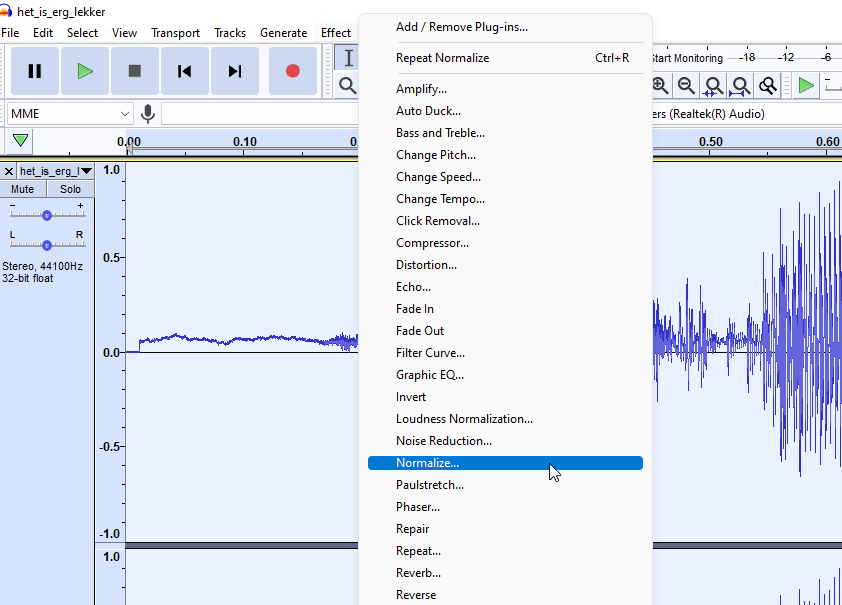This screenshot has height=605, width=842.
Task: Mute the het_is_erg_lekker track
Action: click(23, 189)
